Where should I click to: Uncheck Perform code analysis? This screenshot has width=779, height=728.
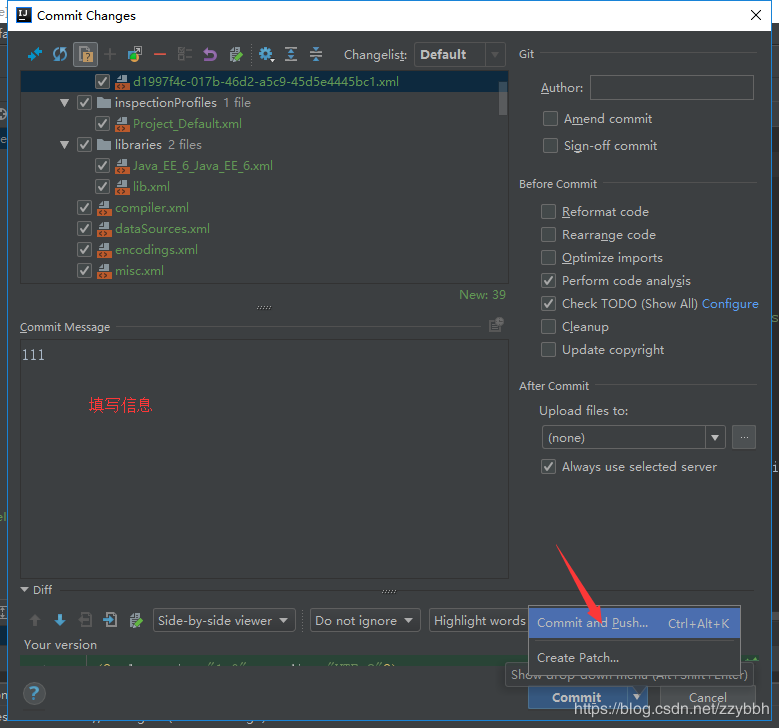click(x=548, y=281)
